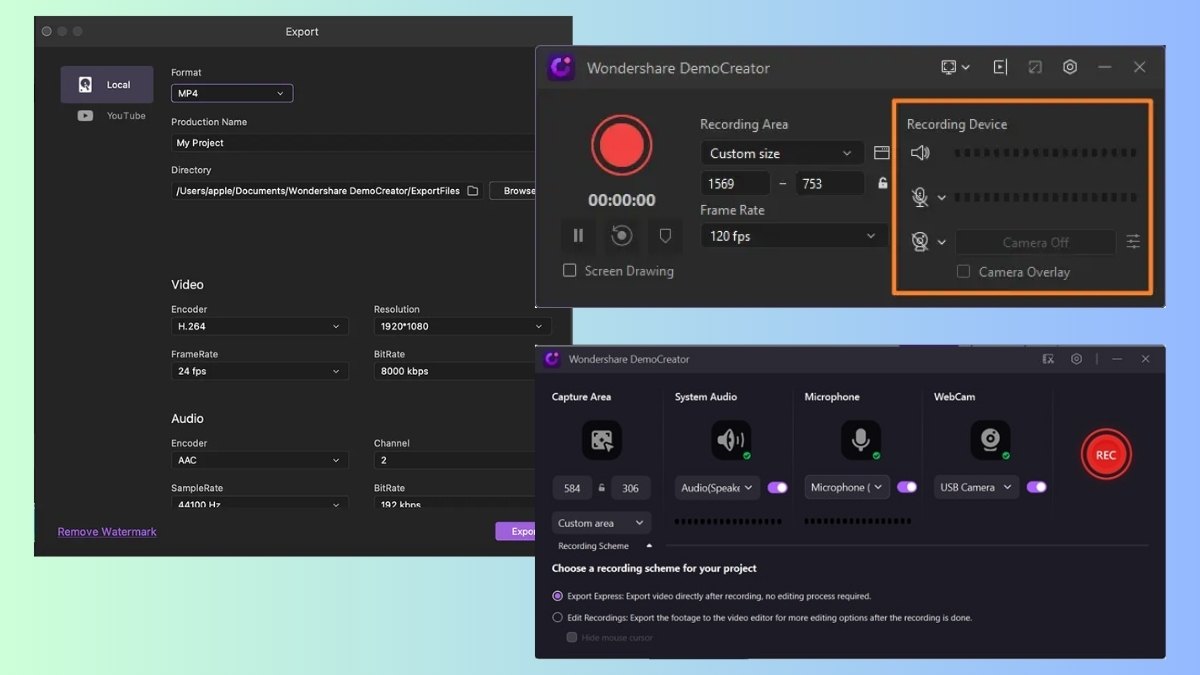Select the Local export tab

pos(107,85)
